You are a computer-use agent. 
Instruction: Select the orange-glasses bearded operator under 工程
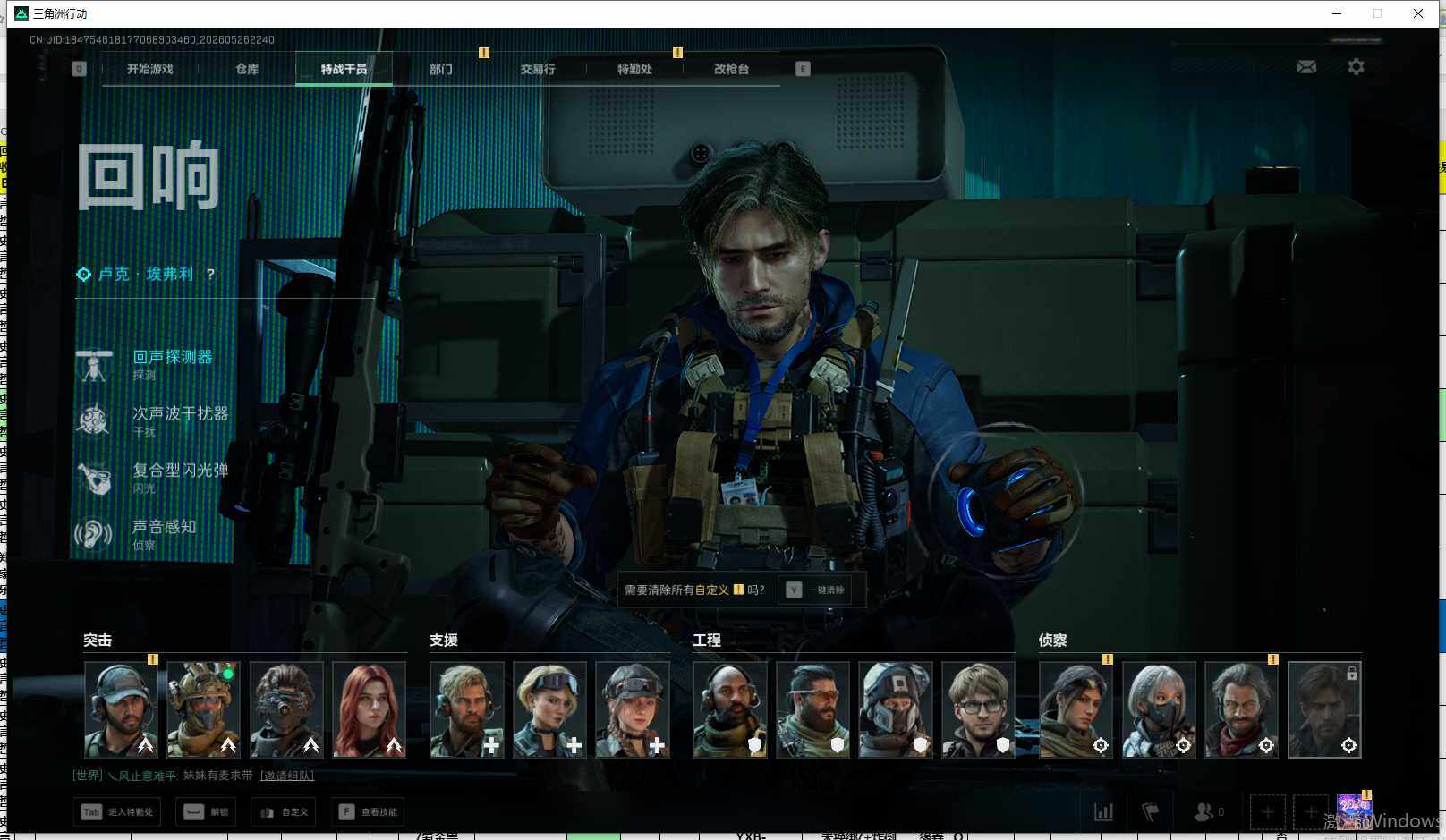(x=812, y=710)
